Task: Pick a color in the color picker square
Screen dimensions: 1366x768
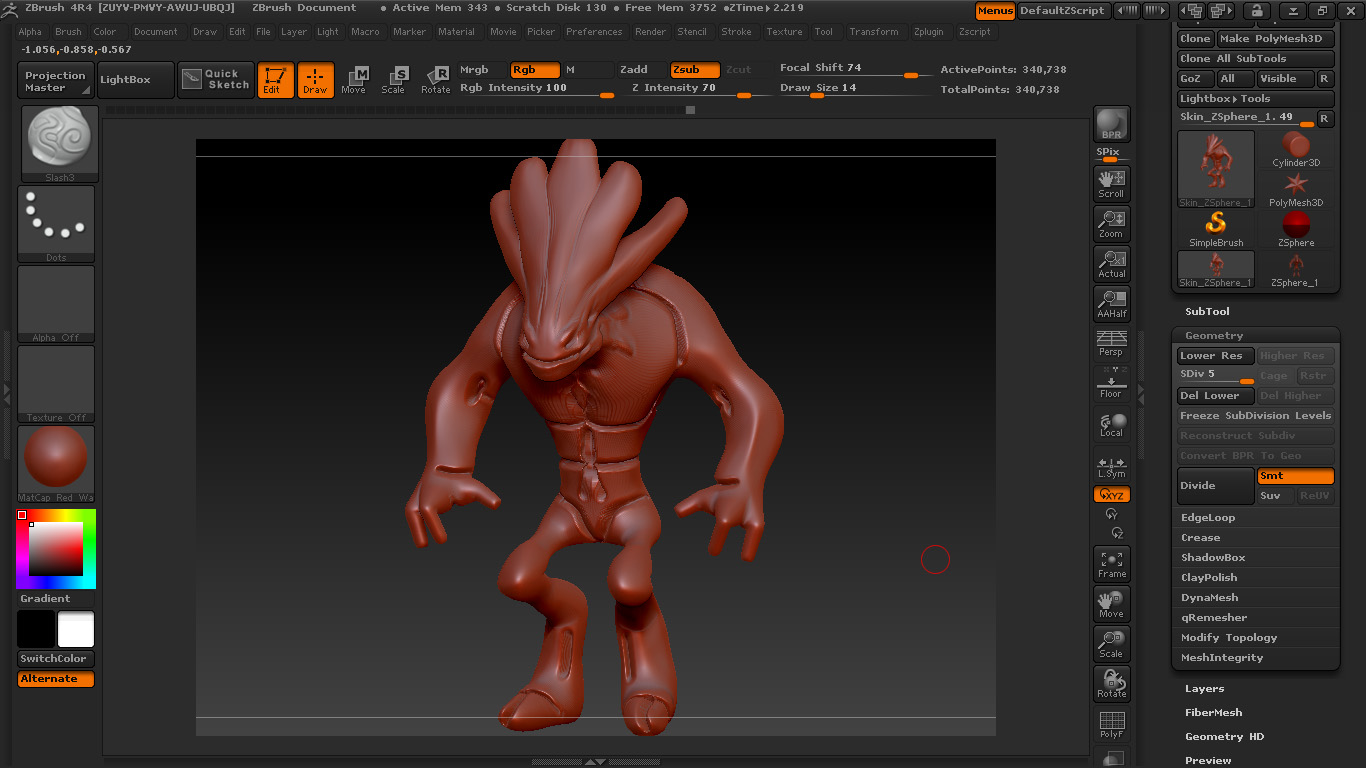Action: coord(55,548)
